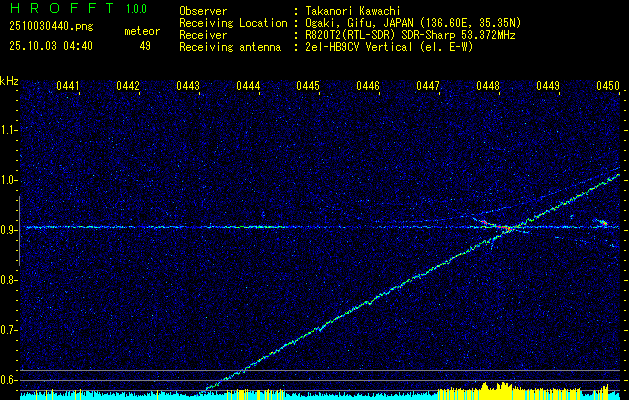Click the 0.6 kHz frequency label

click(x=9, y=380)
